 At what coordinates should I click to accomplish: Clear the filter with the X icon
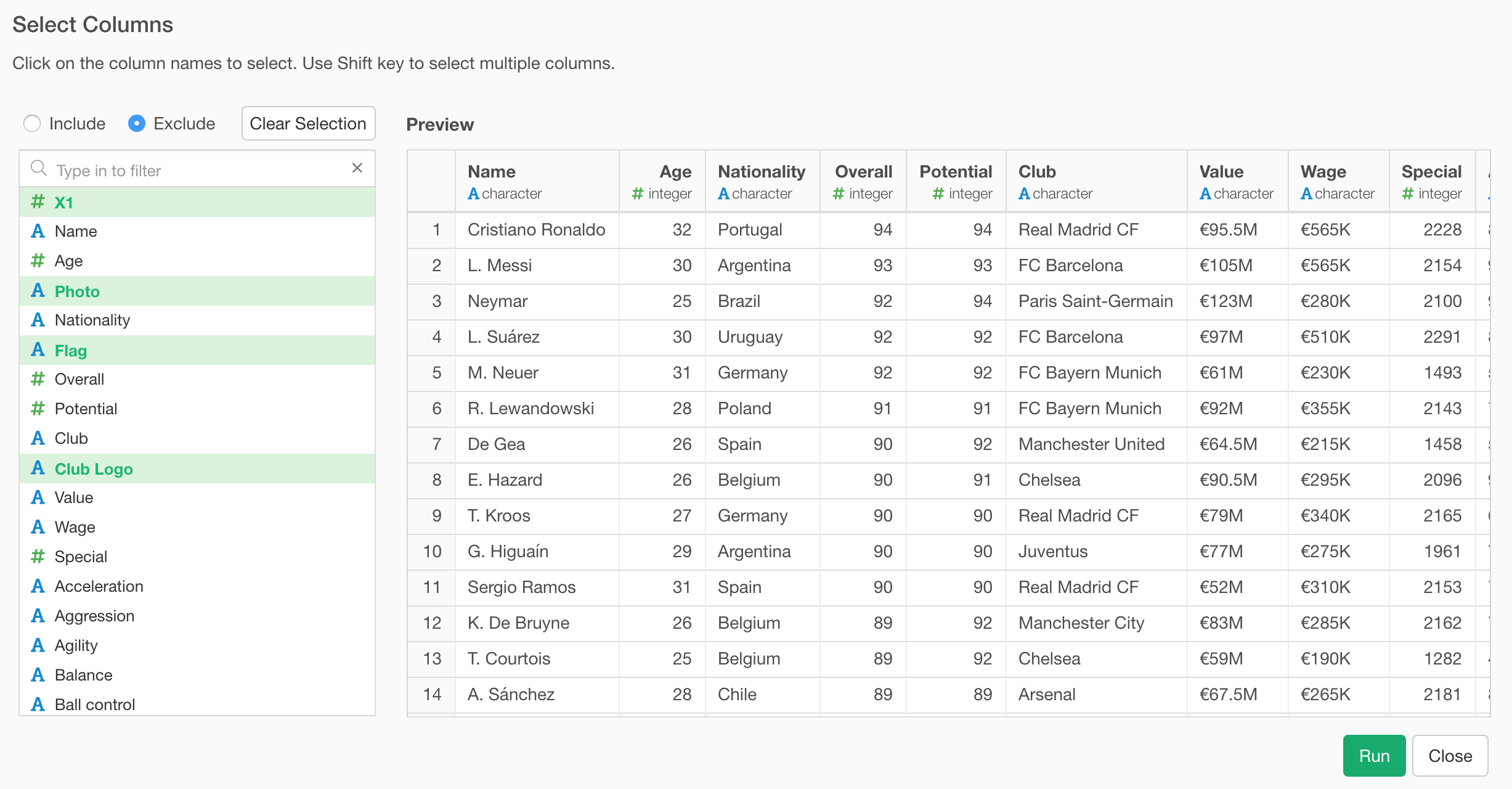pyautogui.click(x=357, y=168)
